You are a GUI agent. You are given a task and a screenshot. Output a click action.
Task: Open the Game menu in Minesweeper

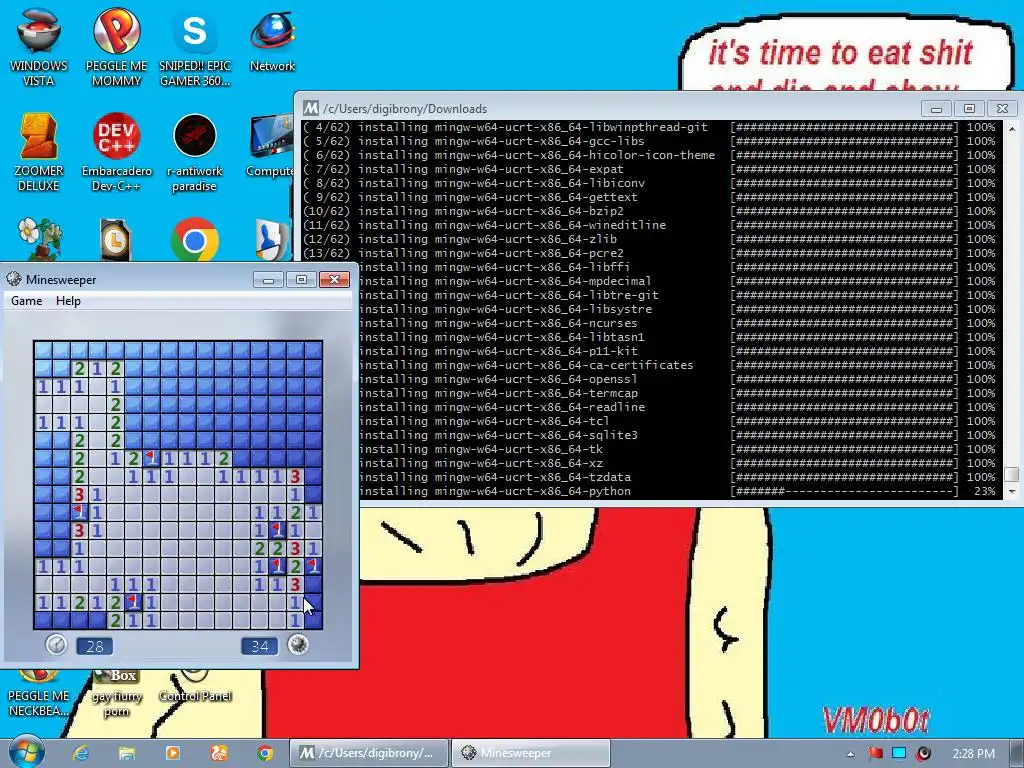[x=27, y=300]
